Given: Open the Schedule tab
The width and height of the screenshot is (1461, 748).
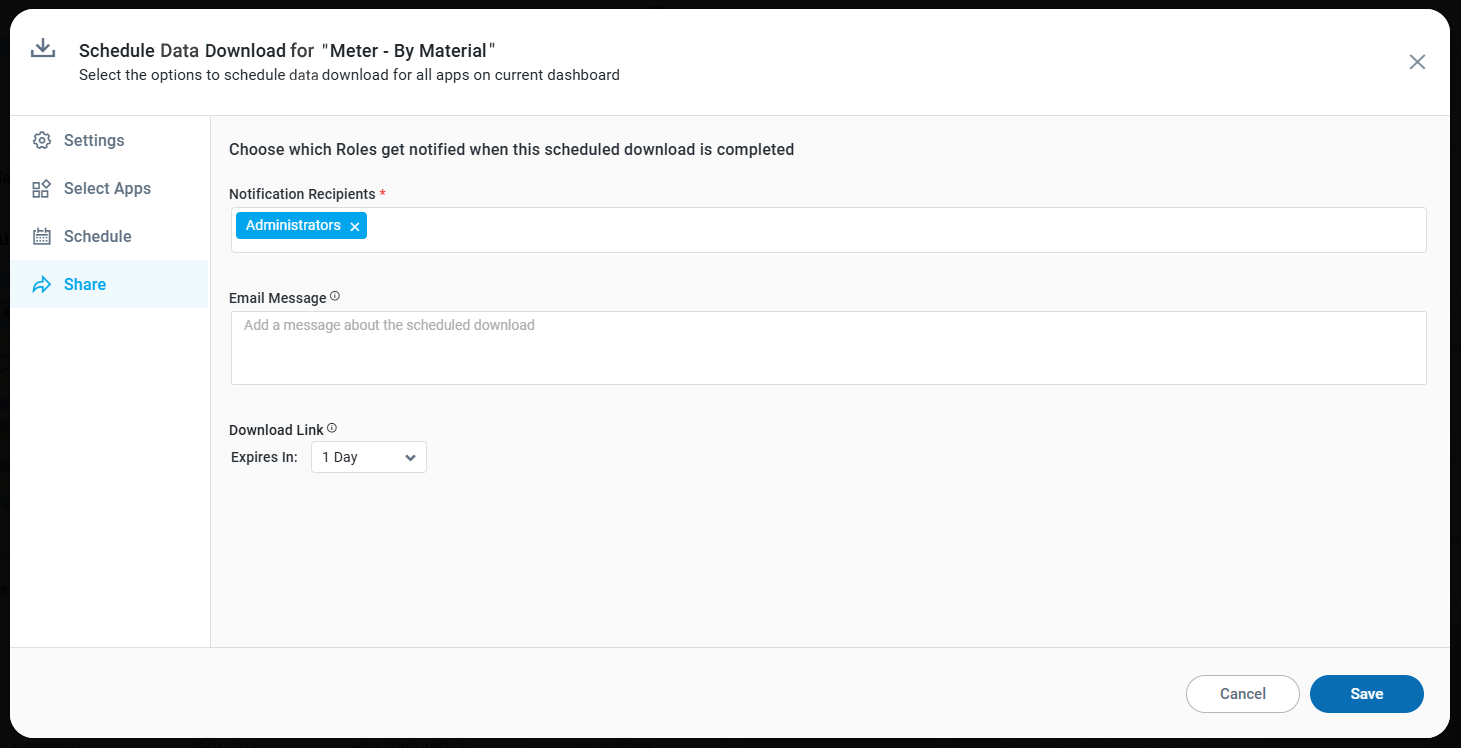Looking at the screenshot, I should pyautogui.click(x=97, y=236).
